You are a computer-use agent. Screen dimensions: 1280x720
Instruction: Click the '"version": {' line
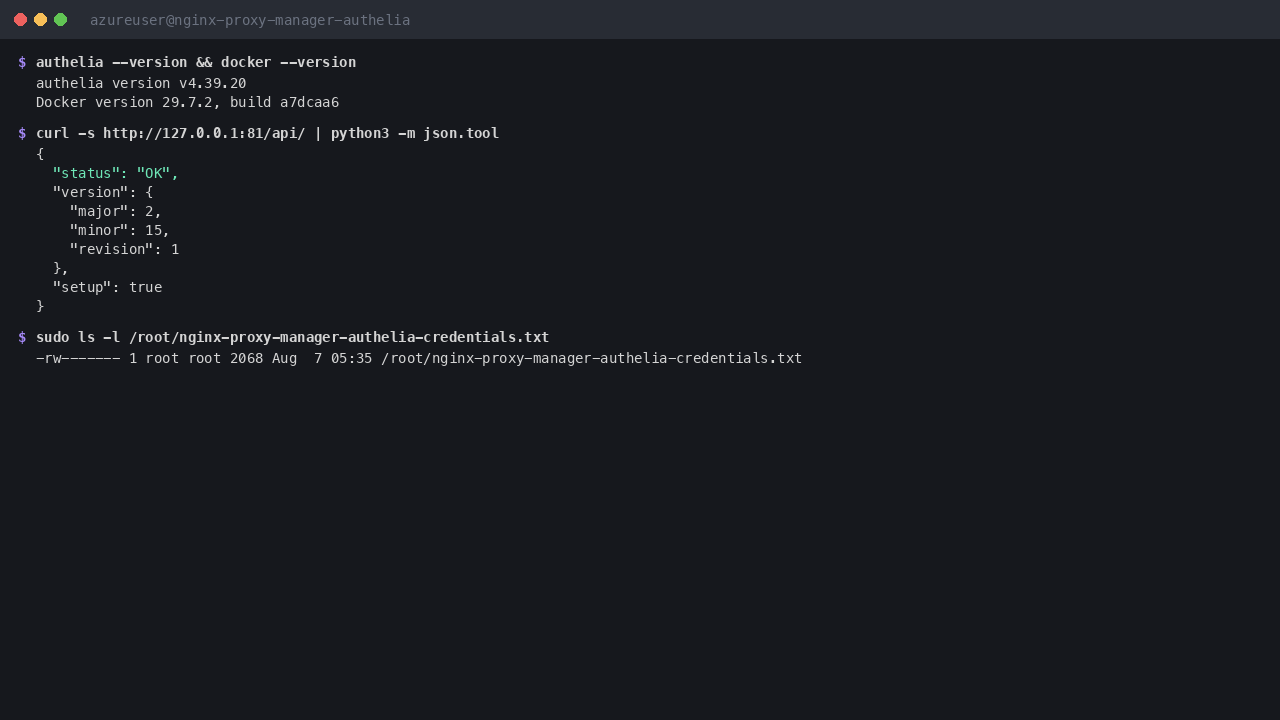[x=102, y=192]
